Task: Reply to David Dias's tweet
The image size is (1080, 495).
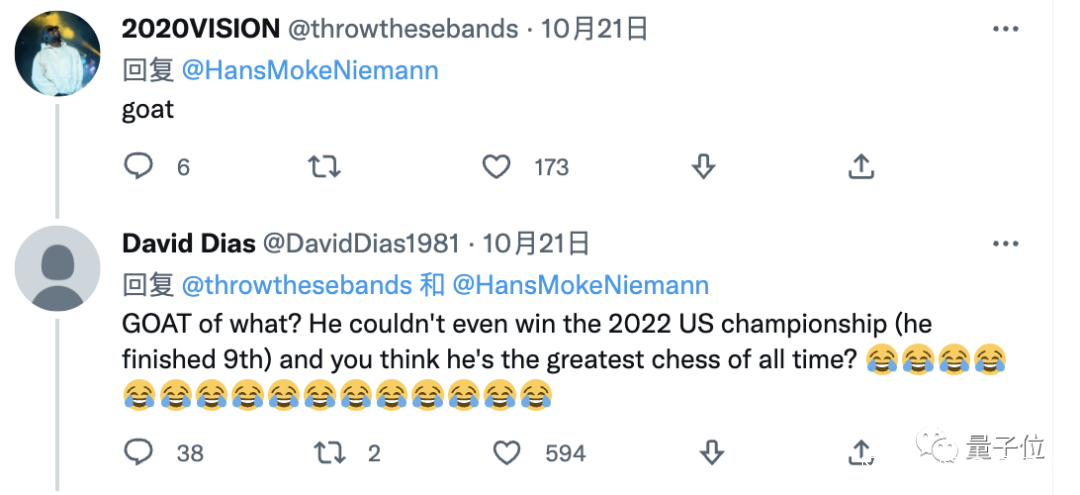Action: point(138,452)
